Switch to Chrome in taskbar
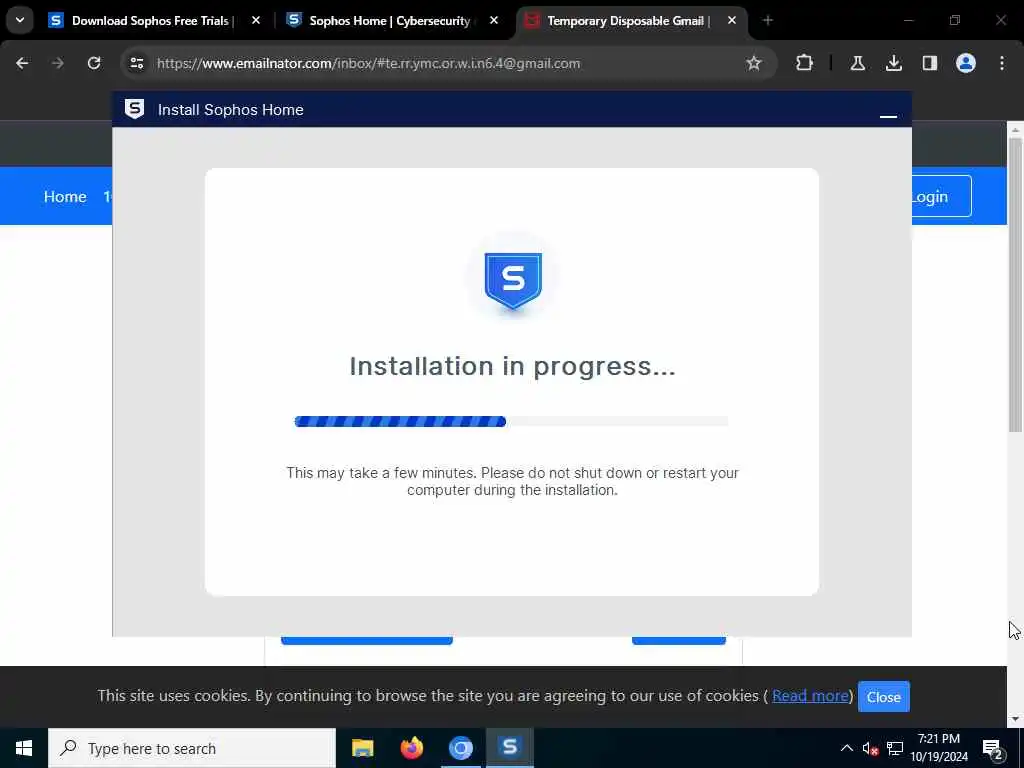 (x=461, y=748)
